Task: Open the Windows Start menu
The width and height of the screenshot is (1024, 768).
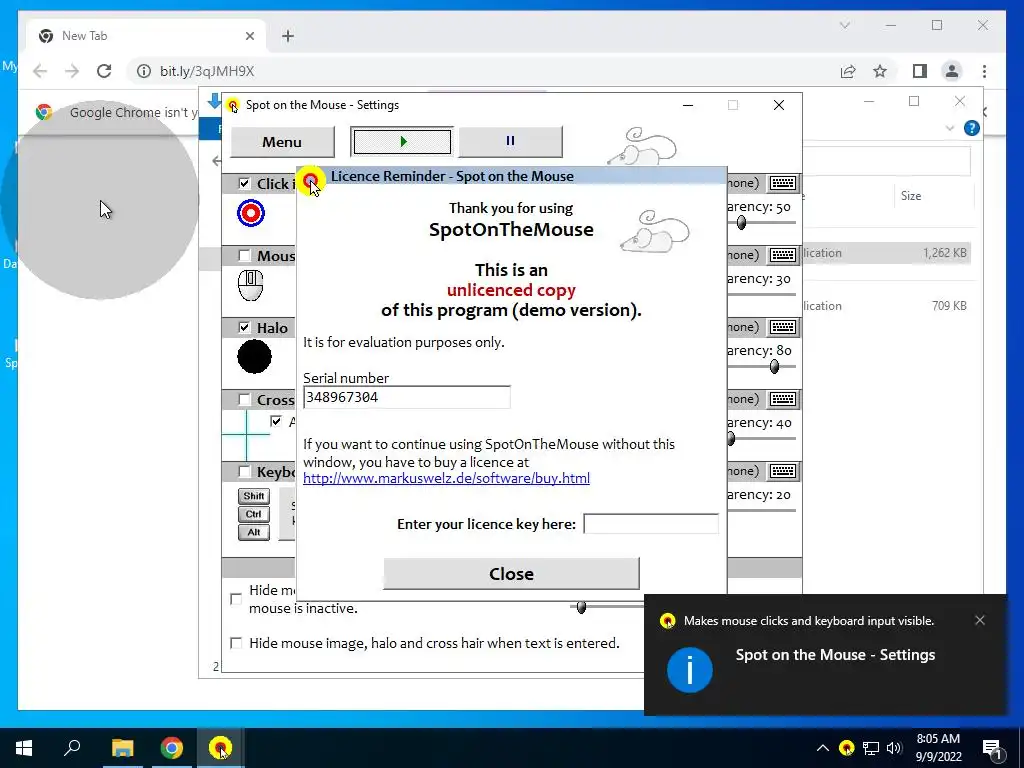Action: [x=24, y=748]
